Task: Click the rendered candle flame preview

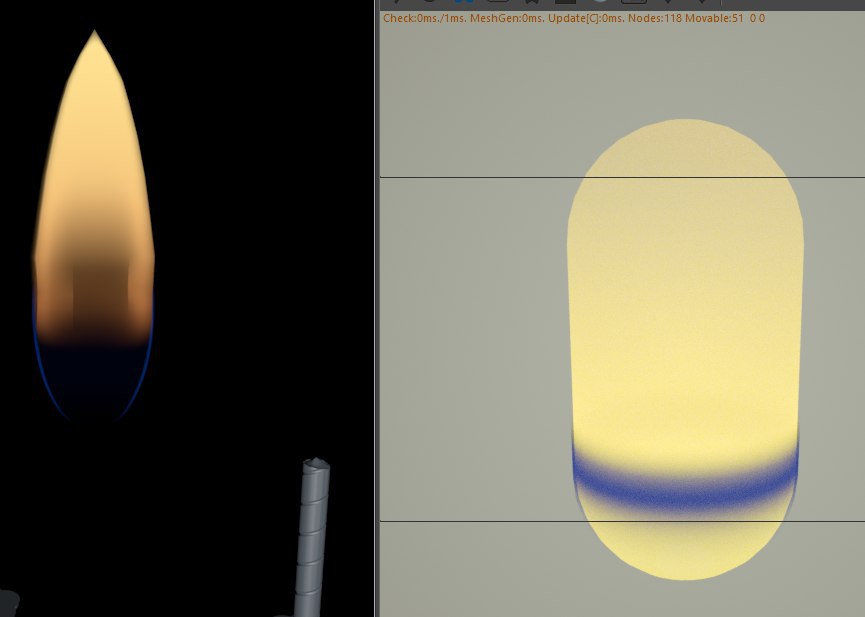Action: pos(94,226)
